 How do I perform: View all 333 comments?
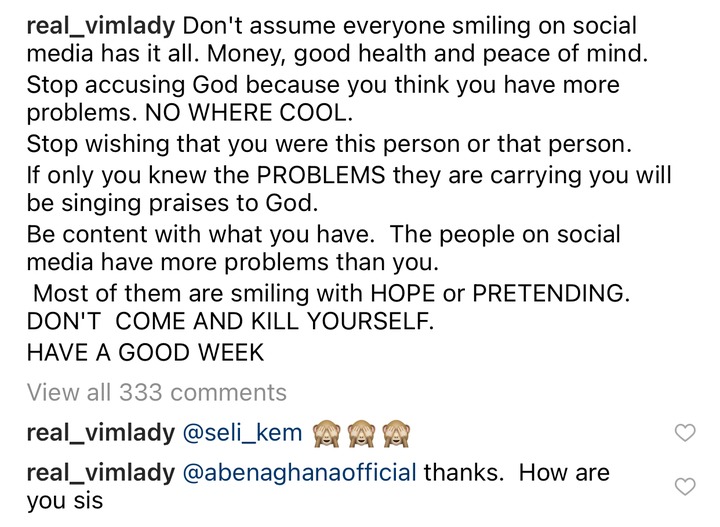click(x=157, y=392)
